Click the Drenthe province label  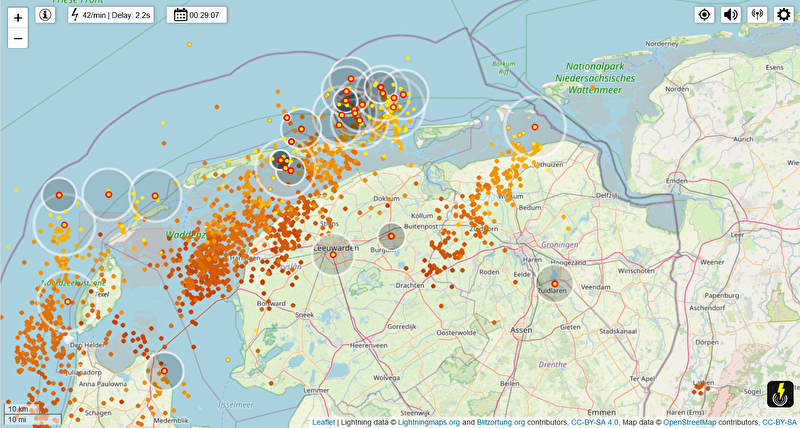[553, 365]
